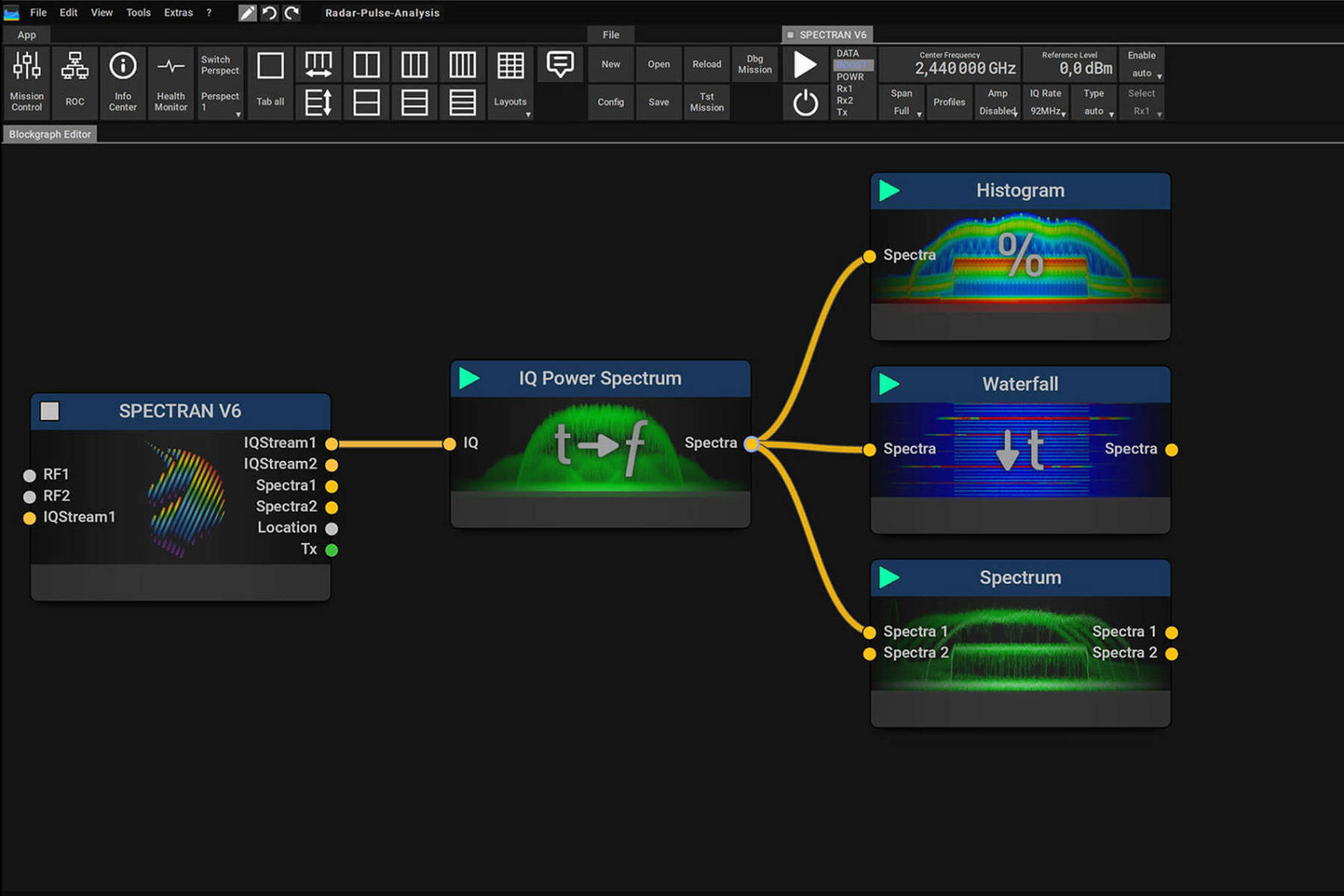Screen dimensions: 1344x896
Task: Toggle the POWR indicator
Action: [x=850, y=77]
